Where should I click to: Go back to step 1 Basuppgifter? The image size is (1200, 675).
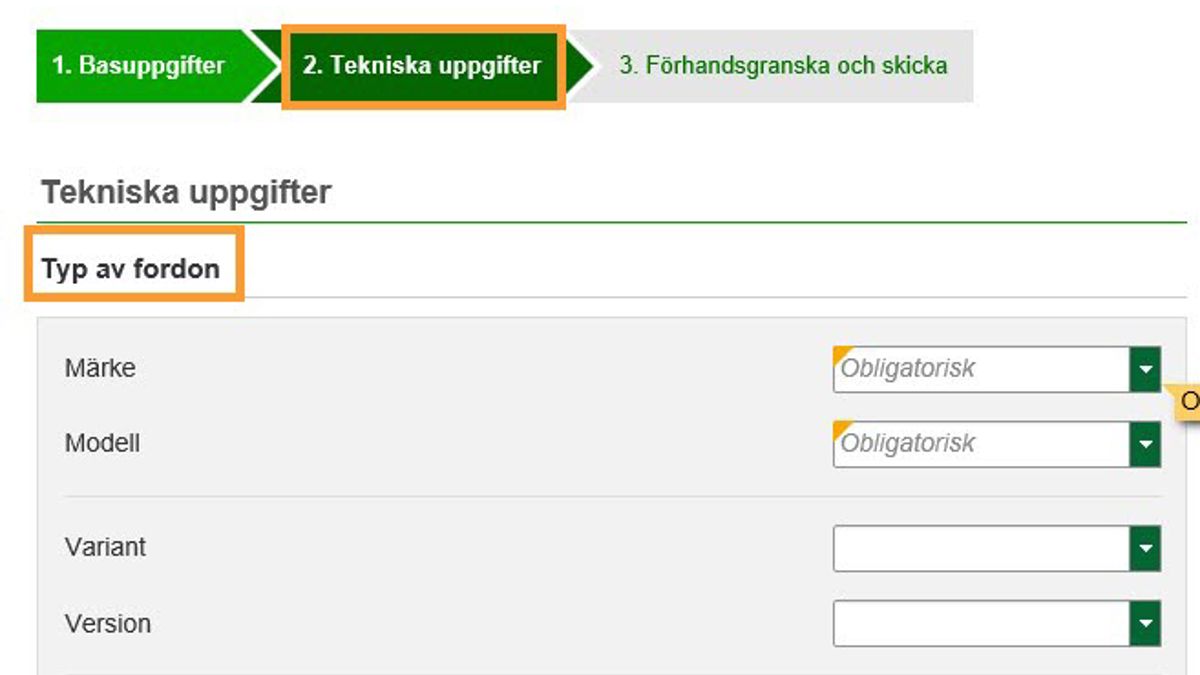click(x=138, y=66)
